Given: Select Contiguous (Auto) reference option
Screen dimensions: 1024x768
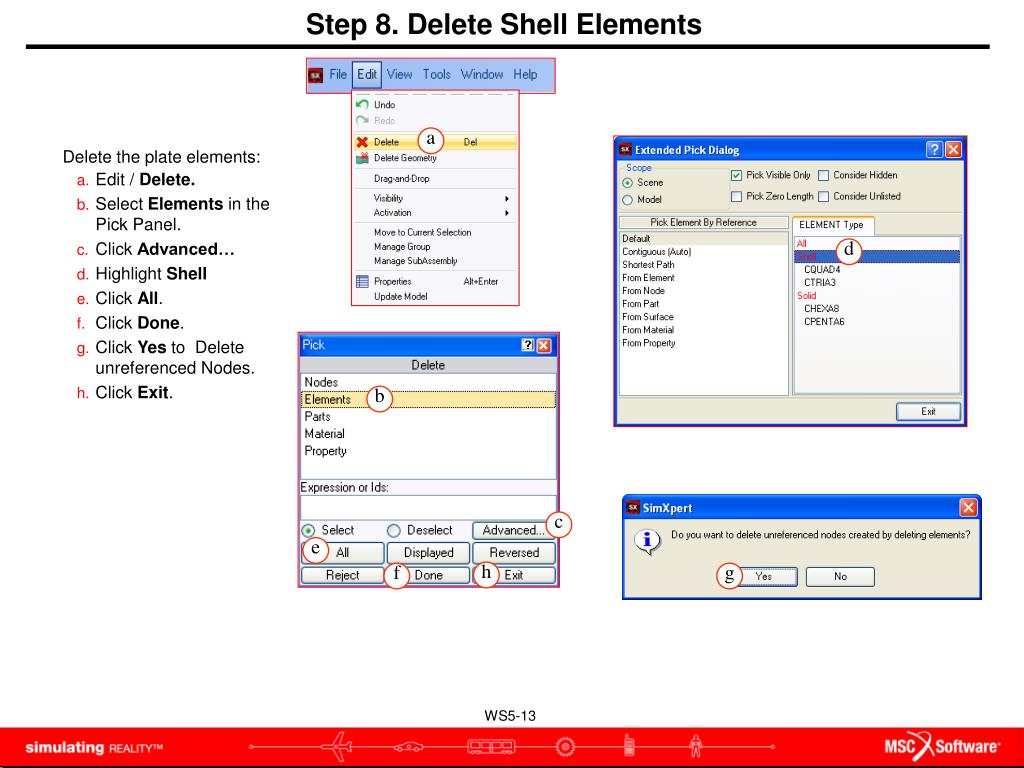Looking at the screenshot, I should click(x=703, y=252).
